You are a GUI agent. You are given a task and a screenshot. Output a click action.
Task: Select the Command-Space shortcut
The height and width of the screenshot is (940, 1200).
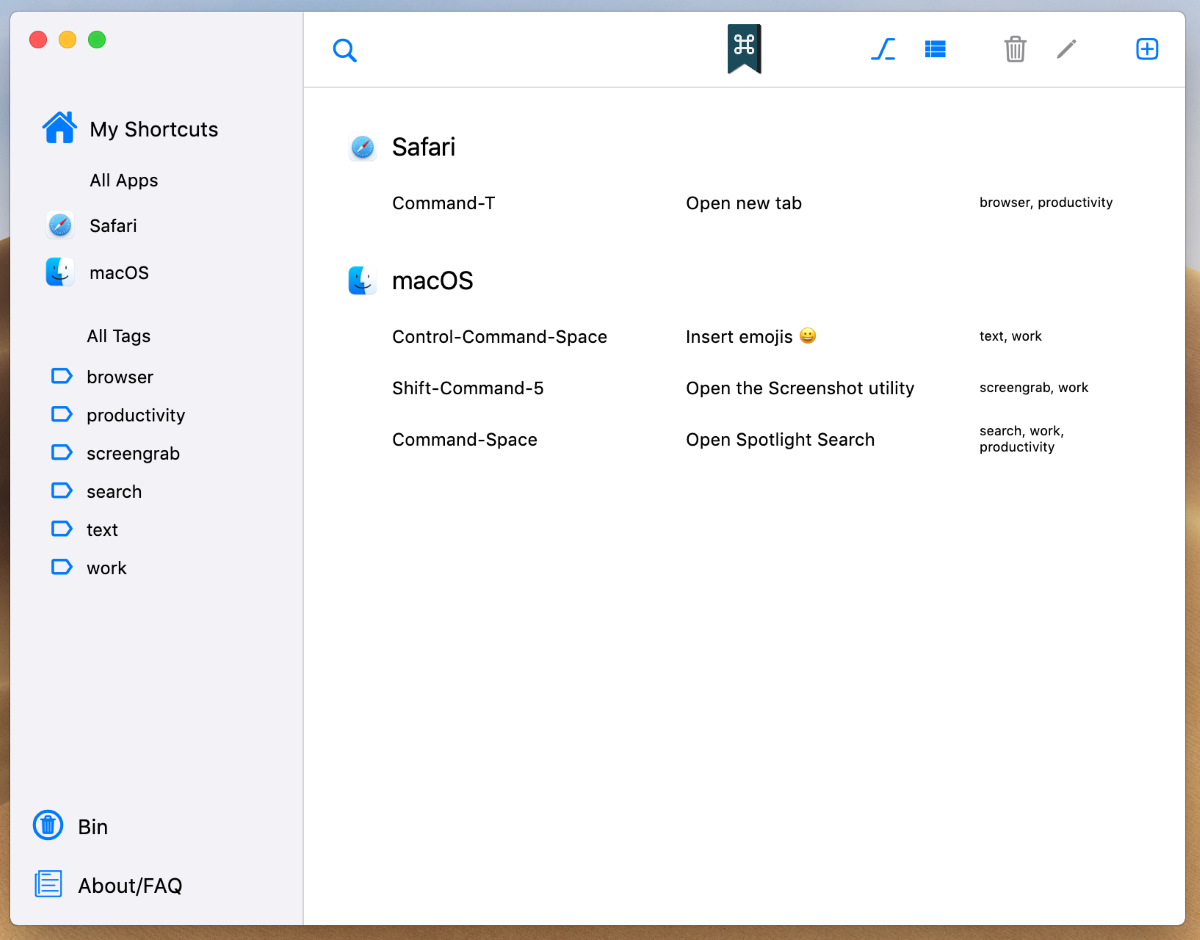pos(465,440)
